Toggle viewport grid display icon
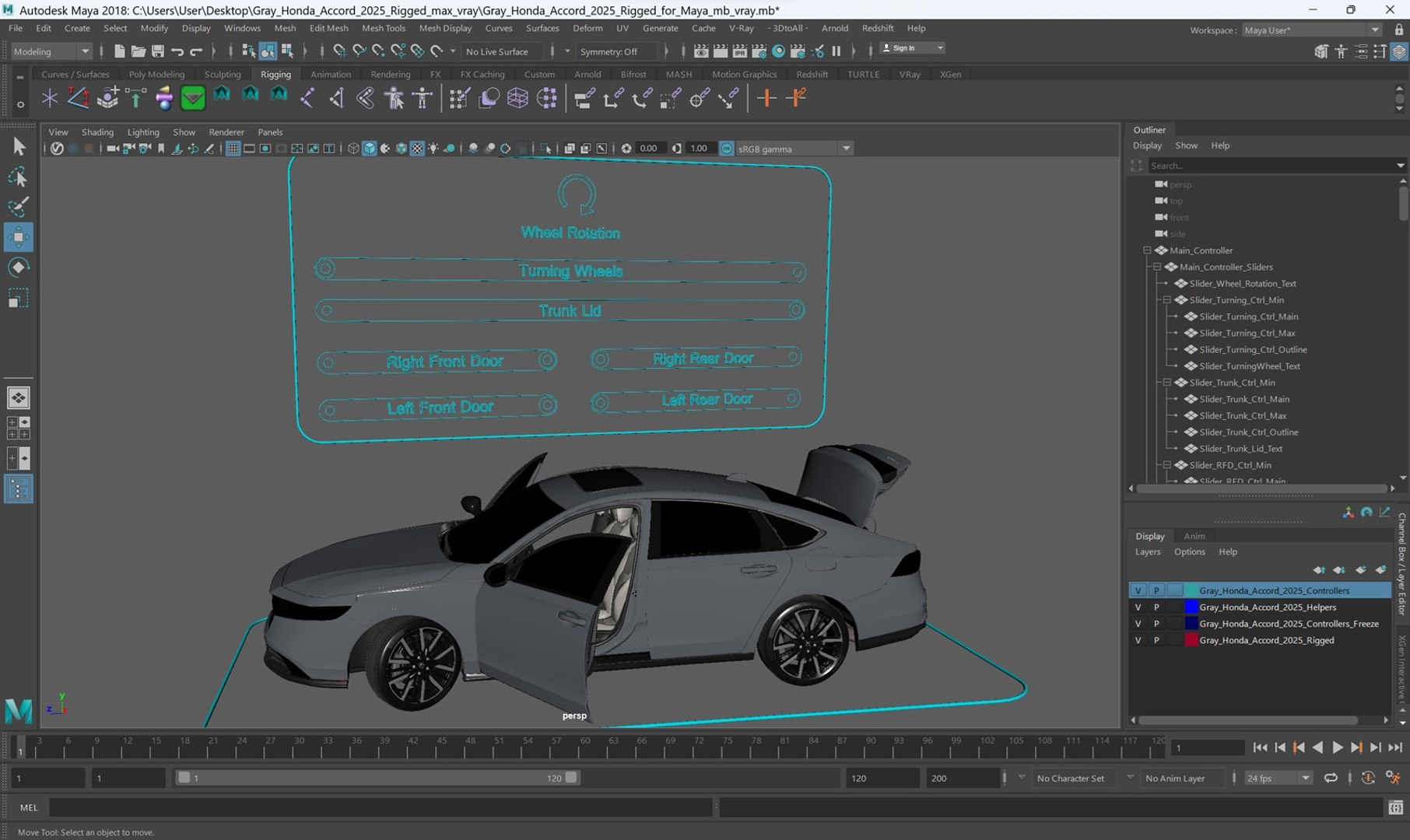This screenshot has height=840, width=1410. (x=233, y=149)
